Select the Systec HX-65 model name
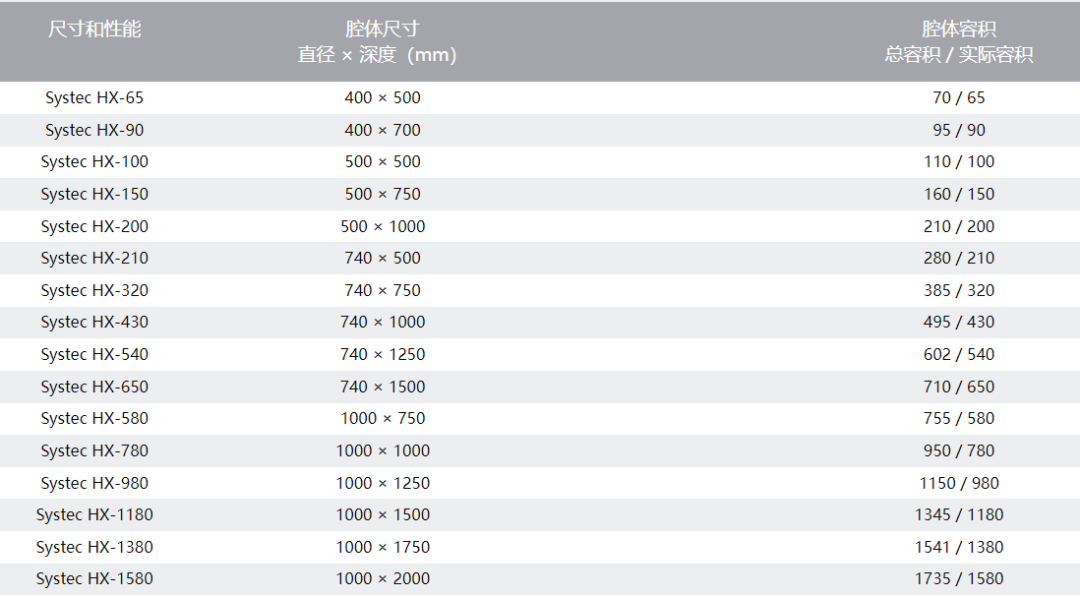This screenshot has width=1080, height=597. click(95, 98)
